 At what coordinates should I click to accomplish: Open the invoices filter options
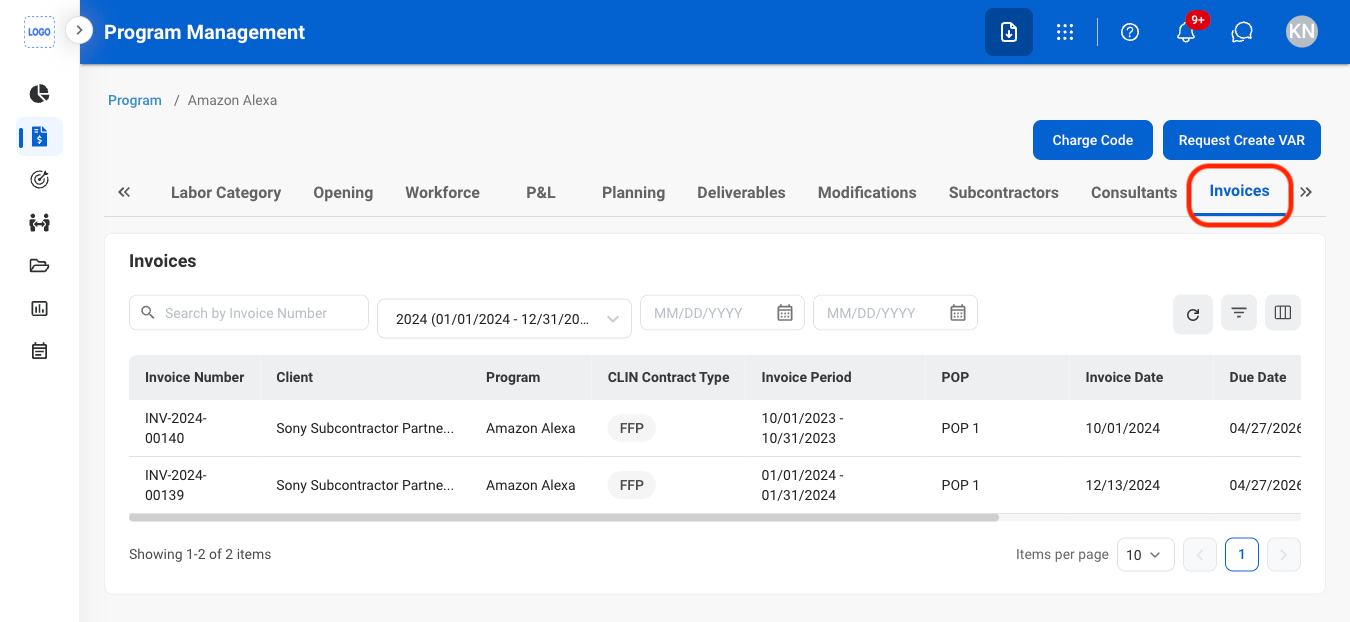click(x=1239, y=314)
